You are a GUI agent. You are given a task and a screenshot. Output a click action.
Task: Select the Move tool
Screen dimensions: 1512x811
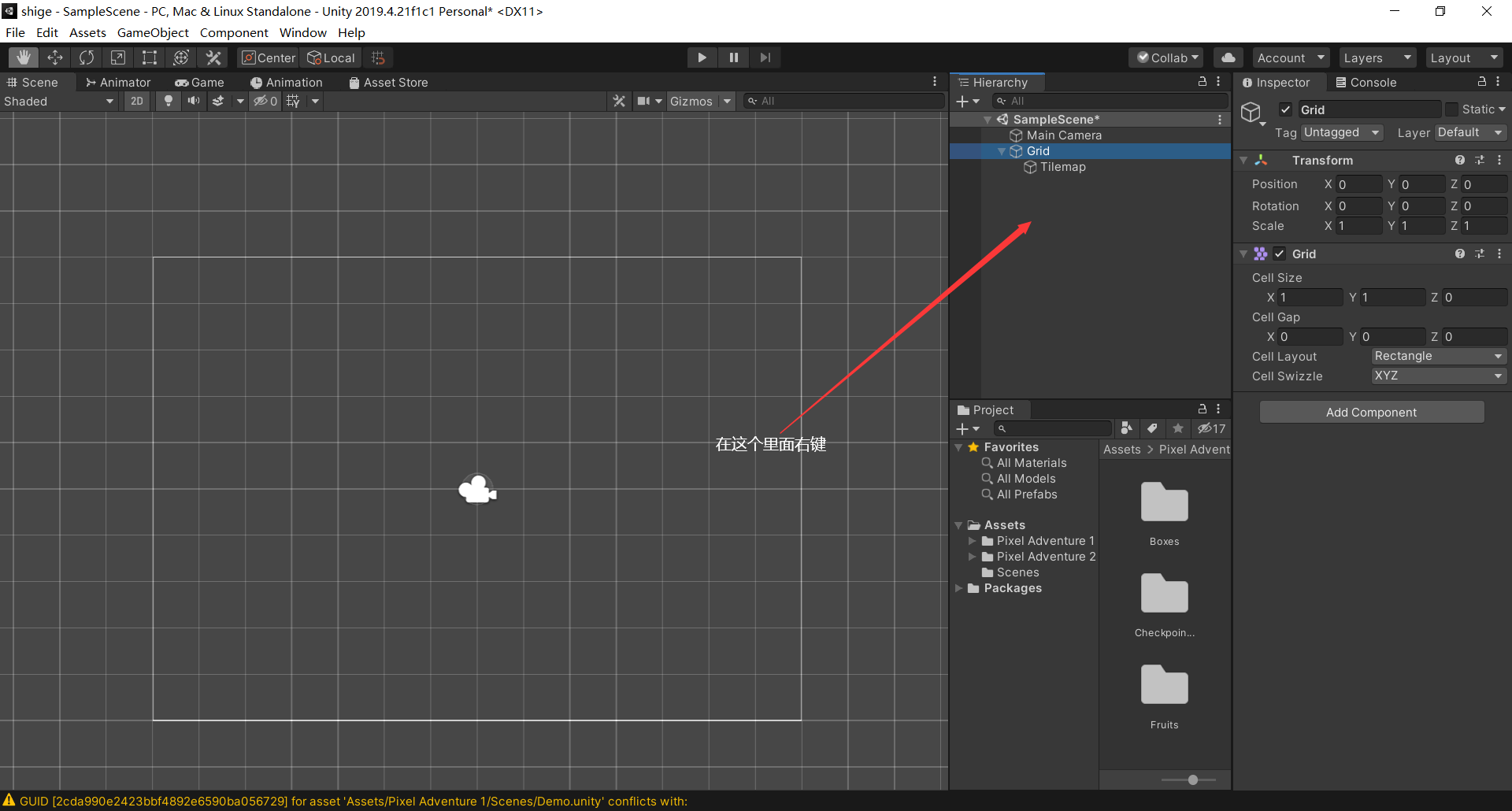point(55,57)
